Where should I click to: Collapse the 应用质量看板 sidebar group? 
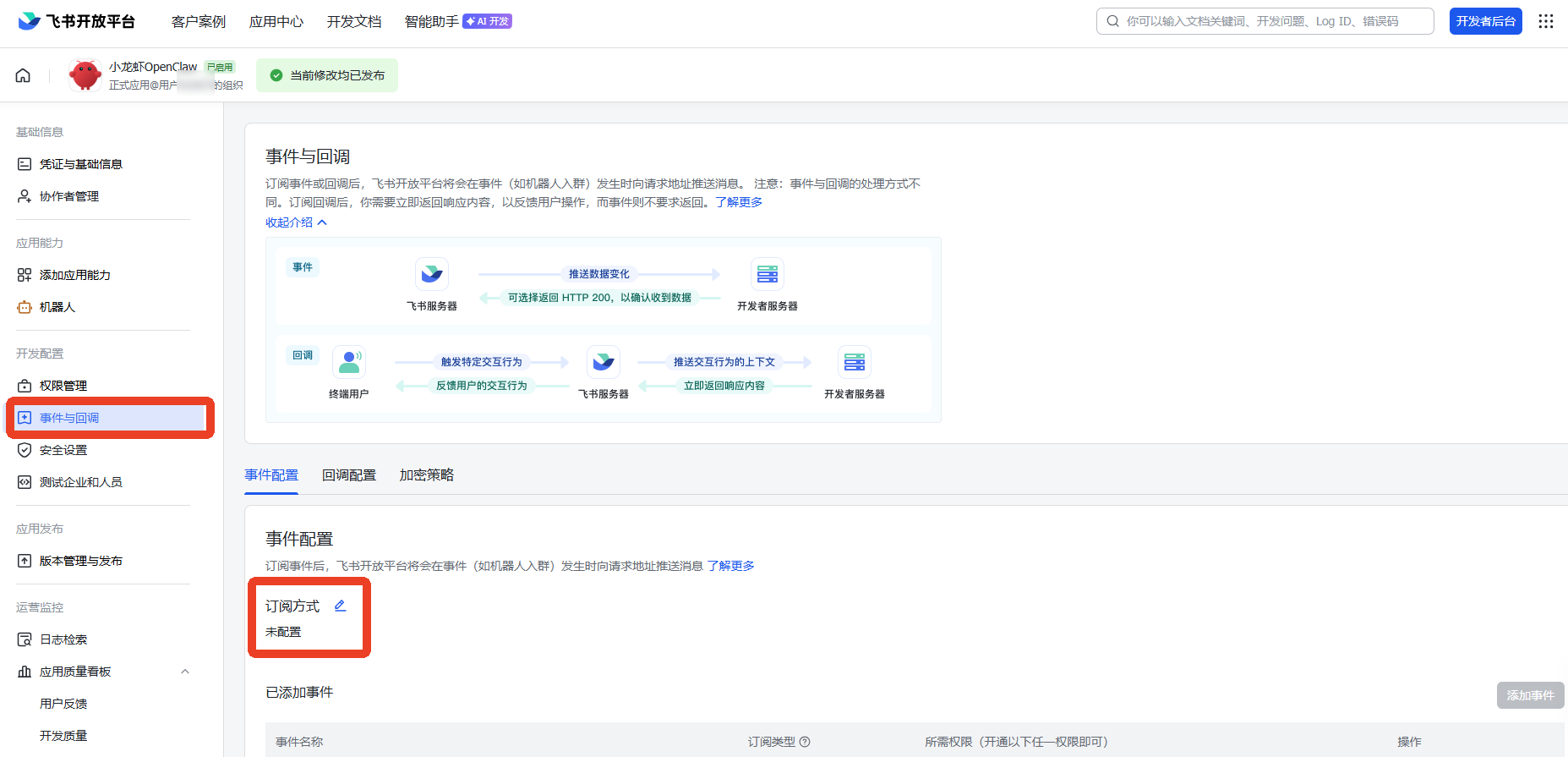click(185, 672)
